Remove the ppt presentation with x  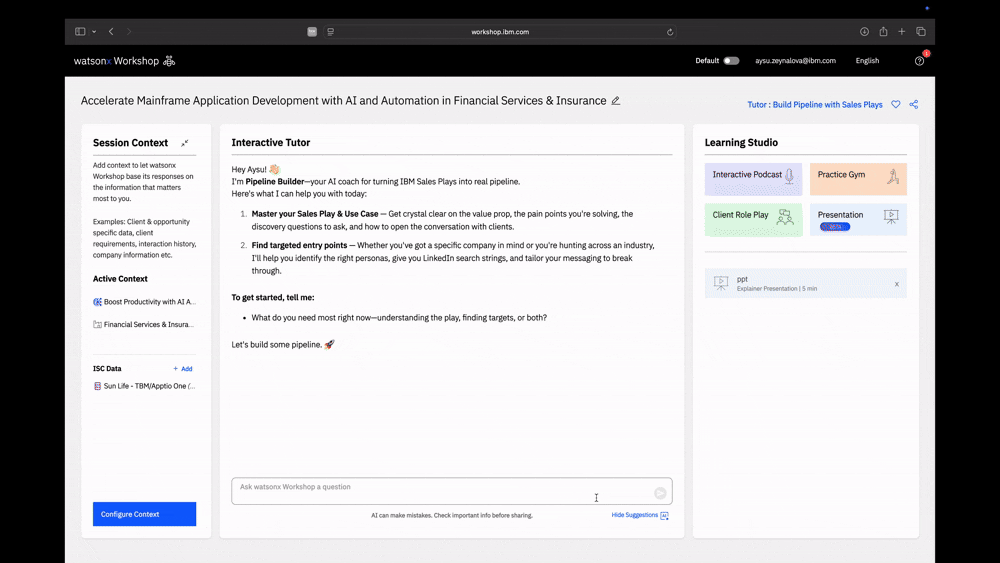click(x=897, y=284)
